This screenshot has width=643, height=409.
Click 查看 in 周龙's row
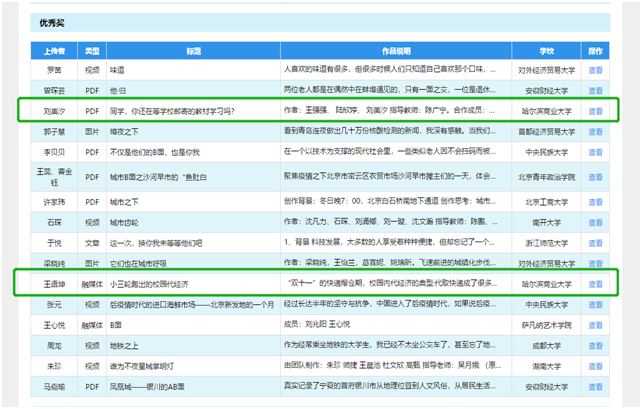[595, 345]
